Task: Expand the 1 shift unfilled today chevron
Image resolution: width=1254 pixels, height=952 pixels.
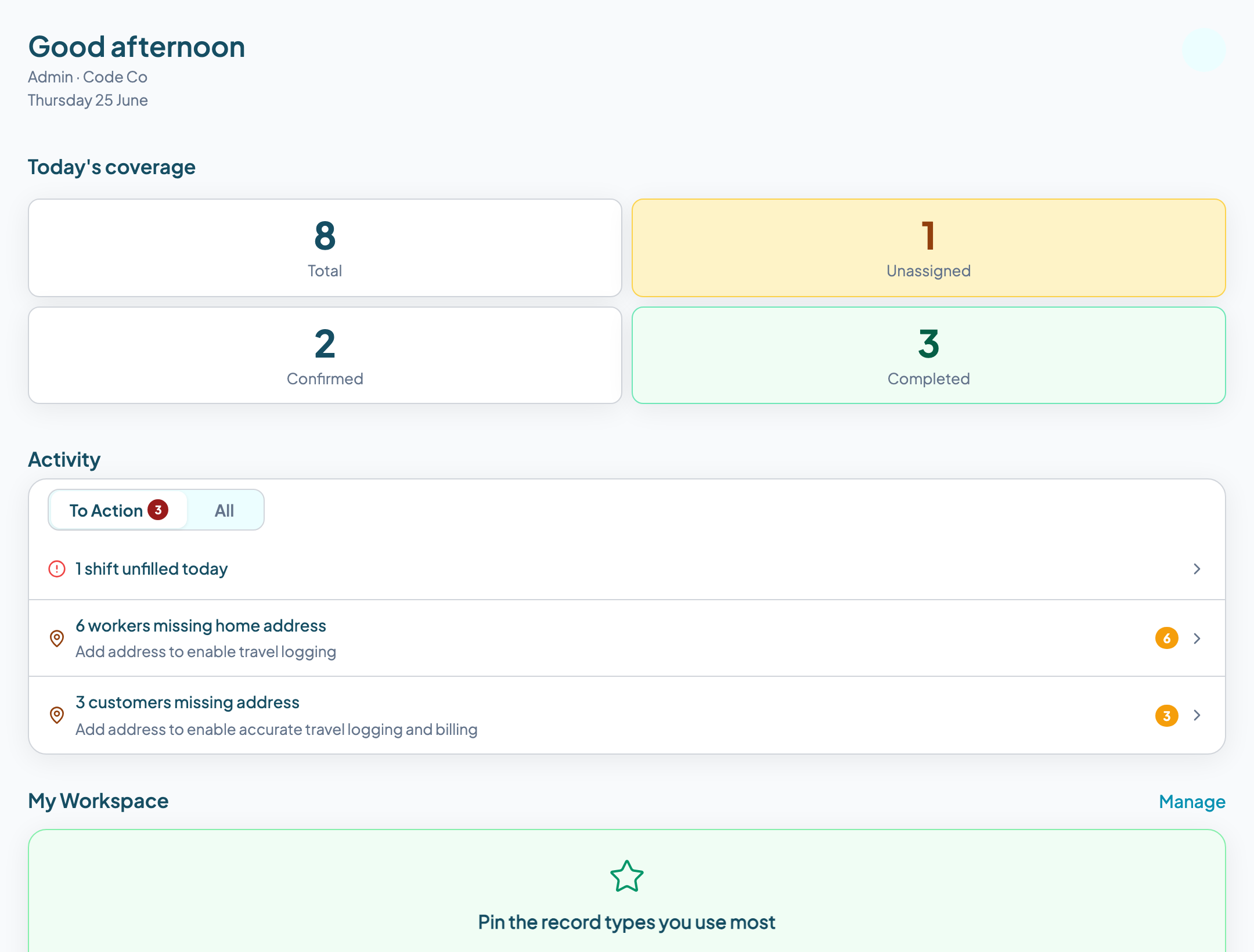Action: coord(1197,569)
